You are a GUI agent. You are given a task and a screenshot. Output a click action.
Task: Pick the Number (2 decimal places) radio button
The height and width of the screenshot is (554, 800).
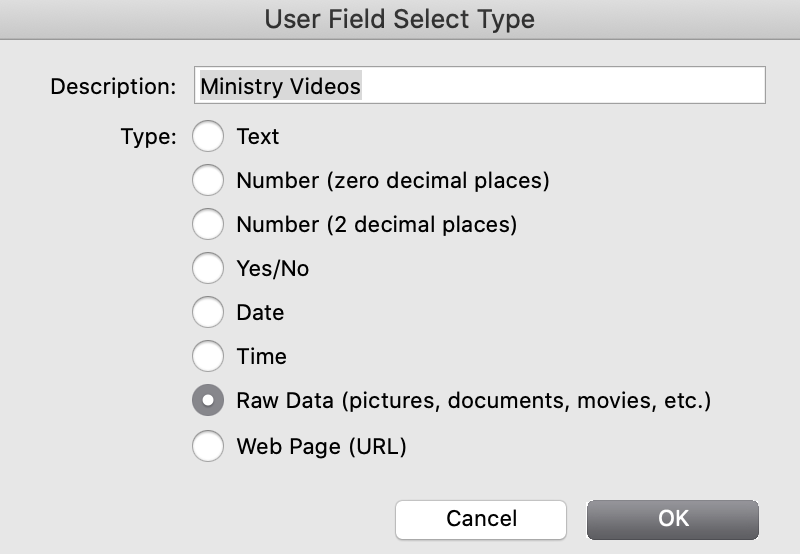[208, 225]
